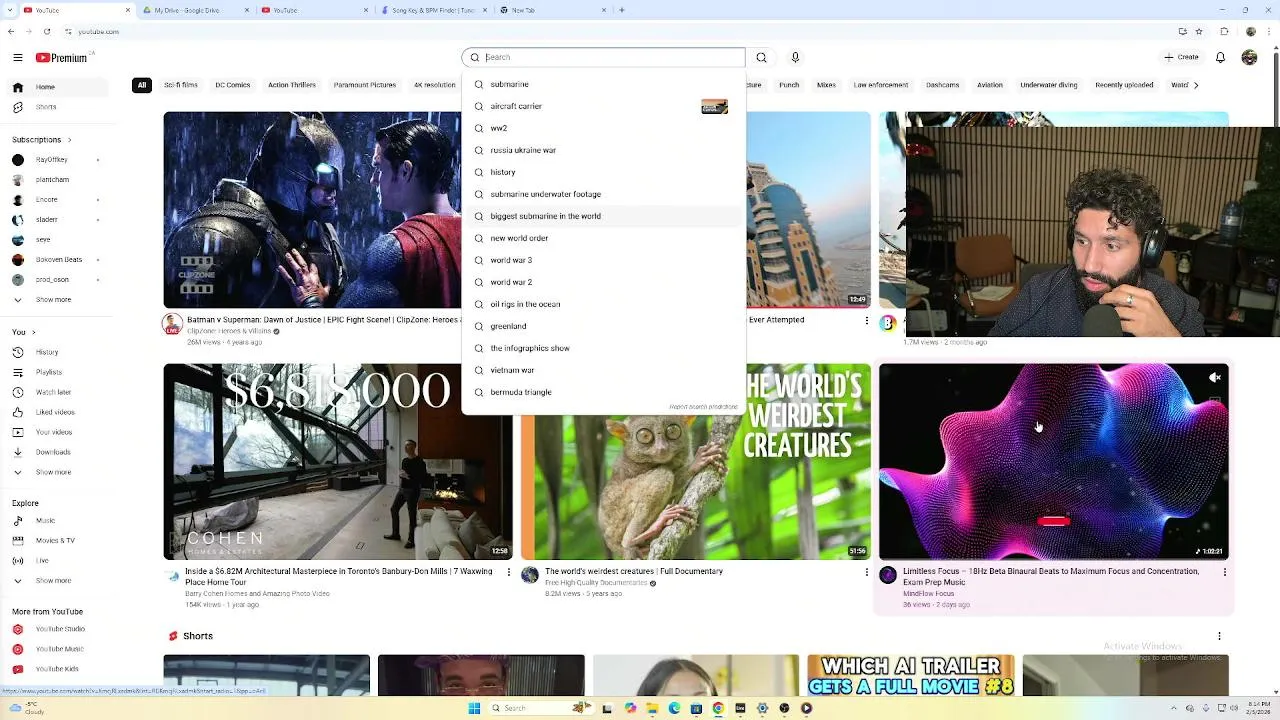
Task: Show next category chips with arrow
Action: [x=1196, y=85]
